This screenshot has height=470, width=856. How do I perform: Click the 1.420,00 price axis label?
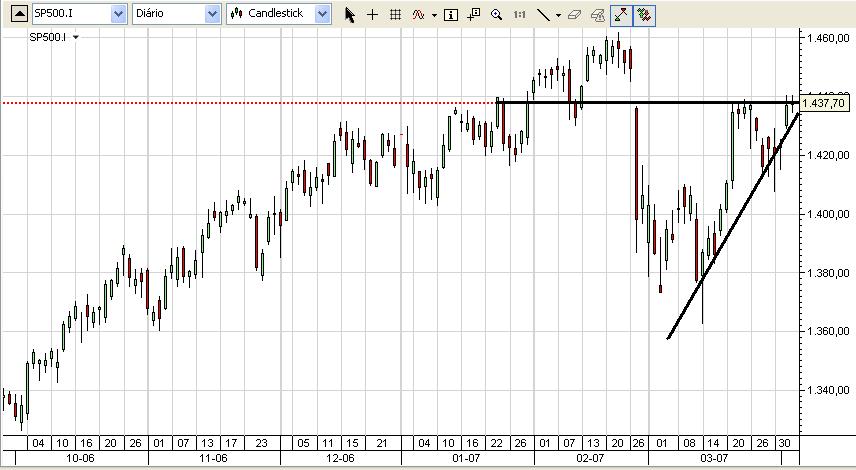click(828, 155)
